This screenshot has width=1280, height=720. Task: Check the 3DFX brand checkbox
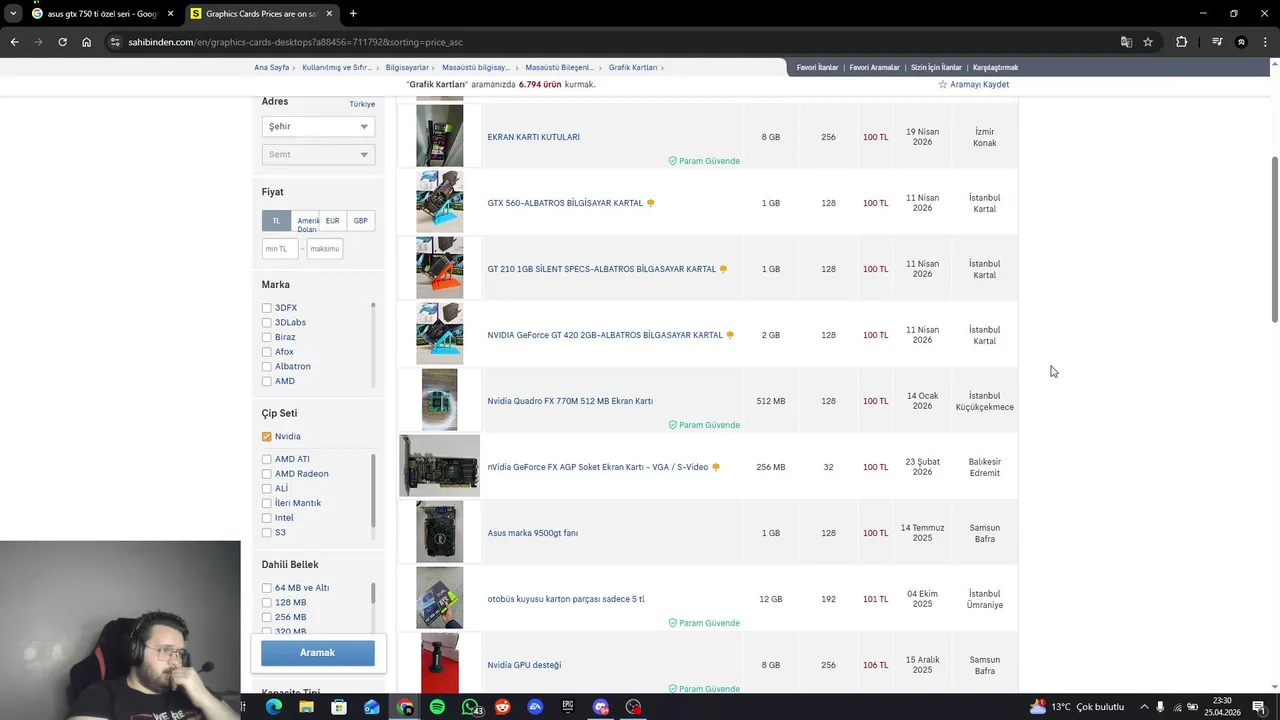267,308
